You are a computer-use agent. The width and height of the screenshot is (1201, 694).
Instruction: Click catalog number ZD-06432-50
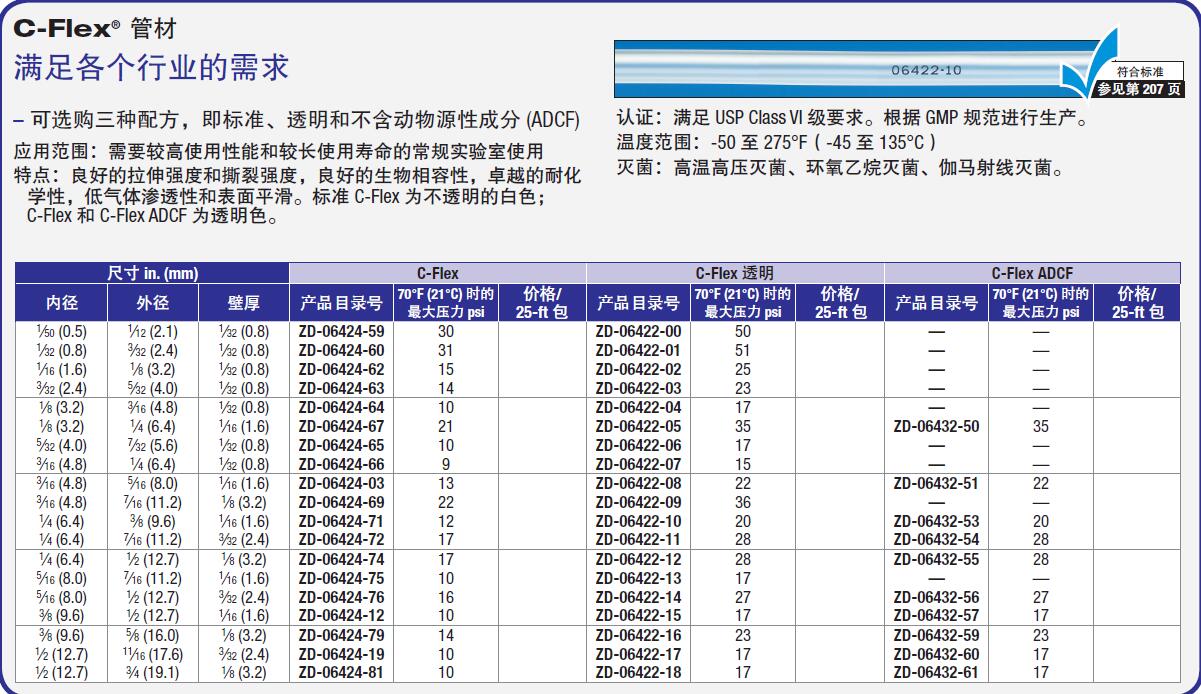[936, 426]
